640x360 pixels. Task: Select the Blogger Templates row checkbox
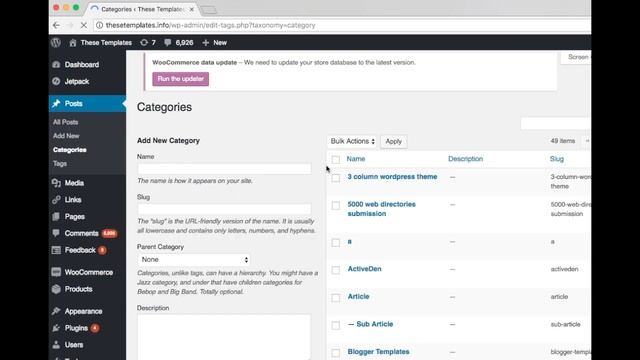336,353
